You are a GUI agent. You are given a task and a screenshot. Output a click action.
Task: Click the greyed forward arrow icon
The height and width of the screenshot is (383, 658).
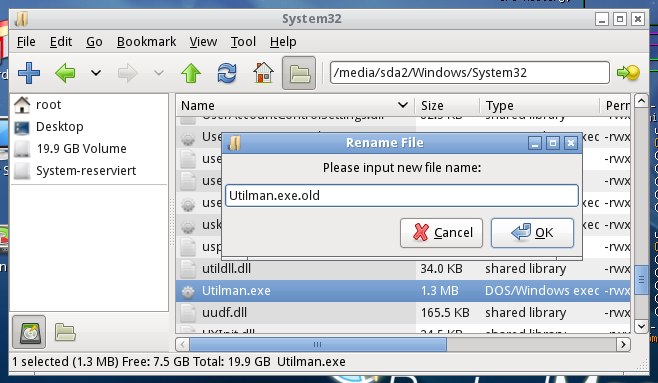128,73
